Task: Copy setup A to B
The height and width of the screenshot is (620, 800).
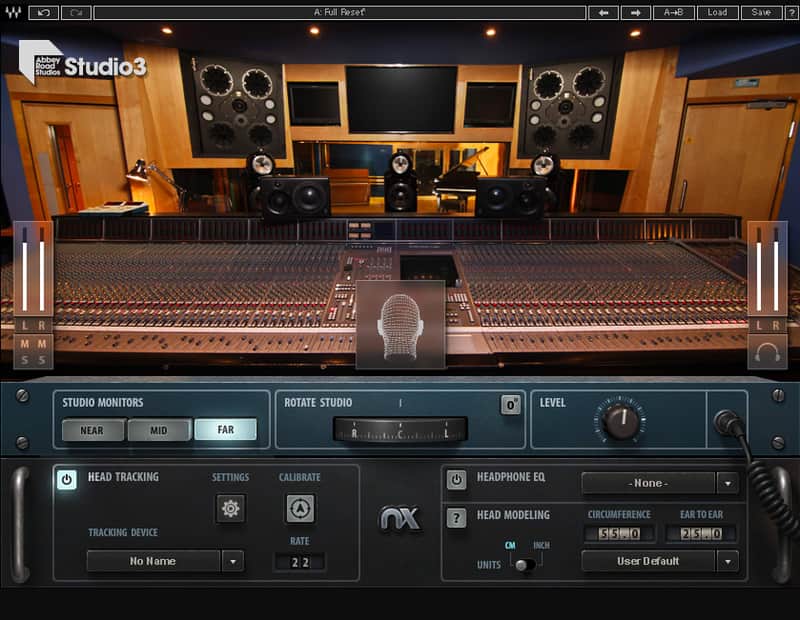Action: point(673,12)
